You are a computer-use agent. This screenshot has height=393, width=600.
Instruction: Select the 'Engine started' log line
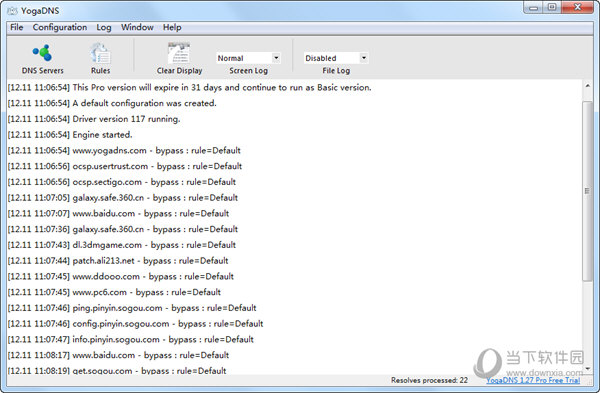click(x=70, y=135)
